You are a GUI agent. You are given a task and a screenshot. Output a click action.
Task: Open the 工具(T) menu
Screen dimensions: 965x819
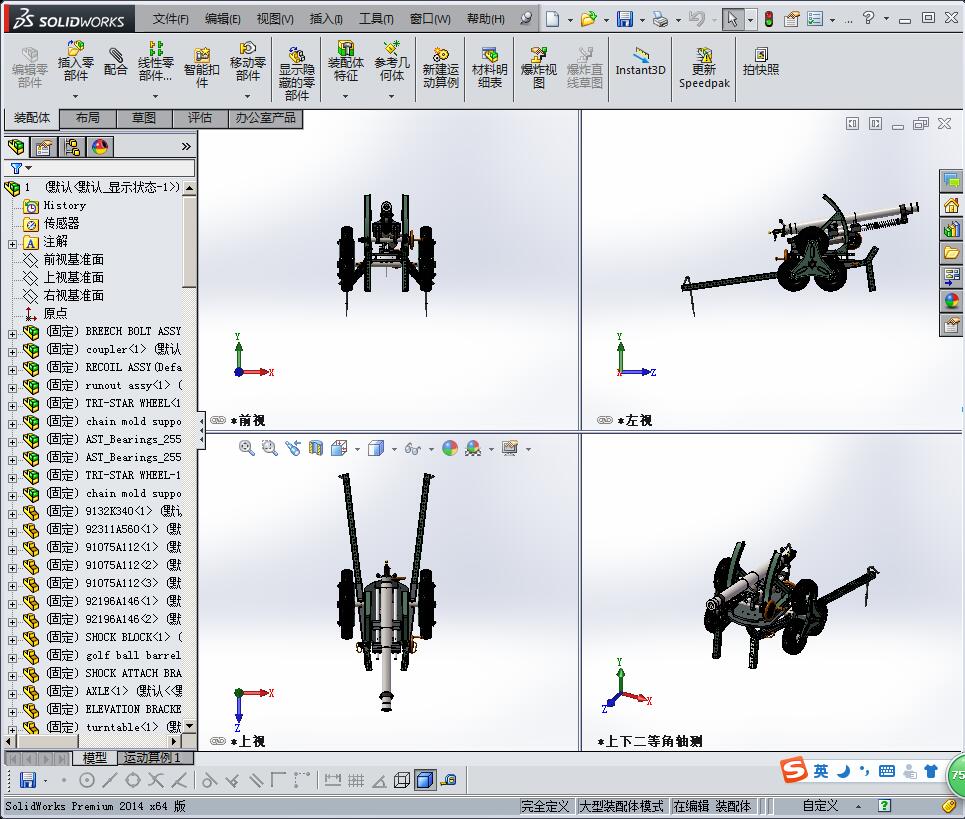click(376, 19)
